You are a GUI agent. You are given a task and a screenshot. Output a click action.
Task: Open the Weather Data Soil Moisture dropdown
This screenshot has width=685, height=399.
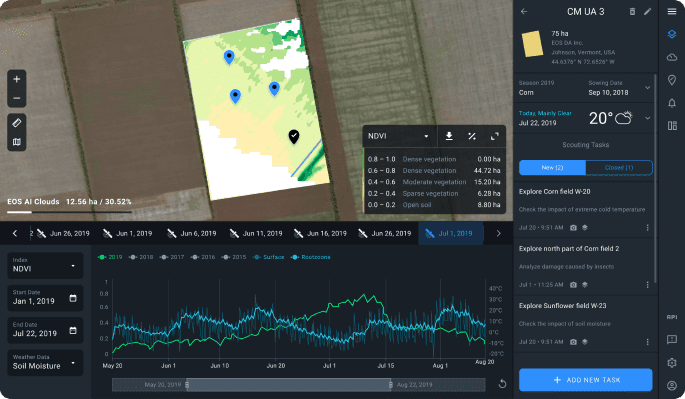coord(45,363)
